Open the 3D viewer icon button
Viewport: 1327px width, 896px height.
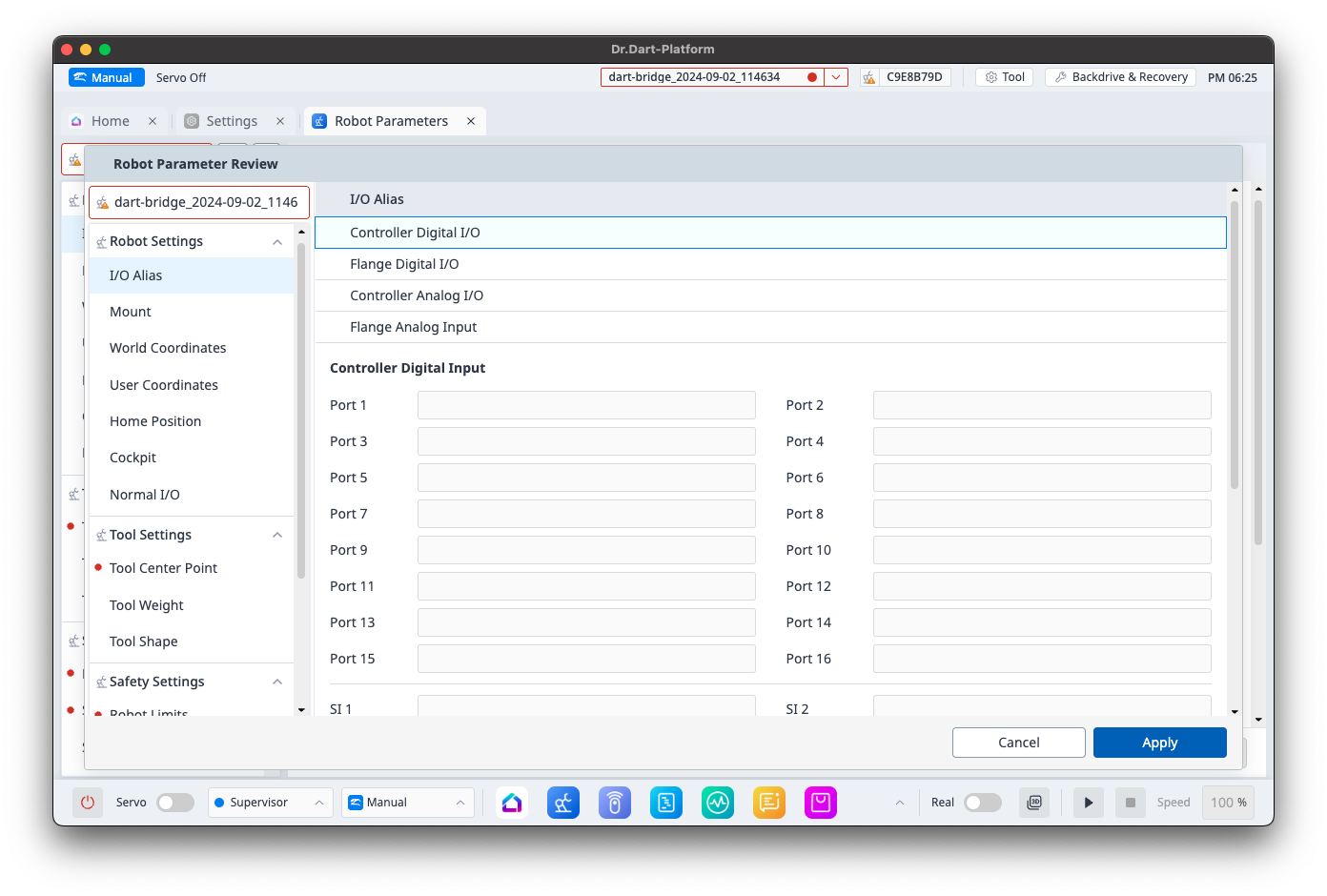(x=1034, y=803)
